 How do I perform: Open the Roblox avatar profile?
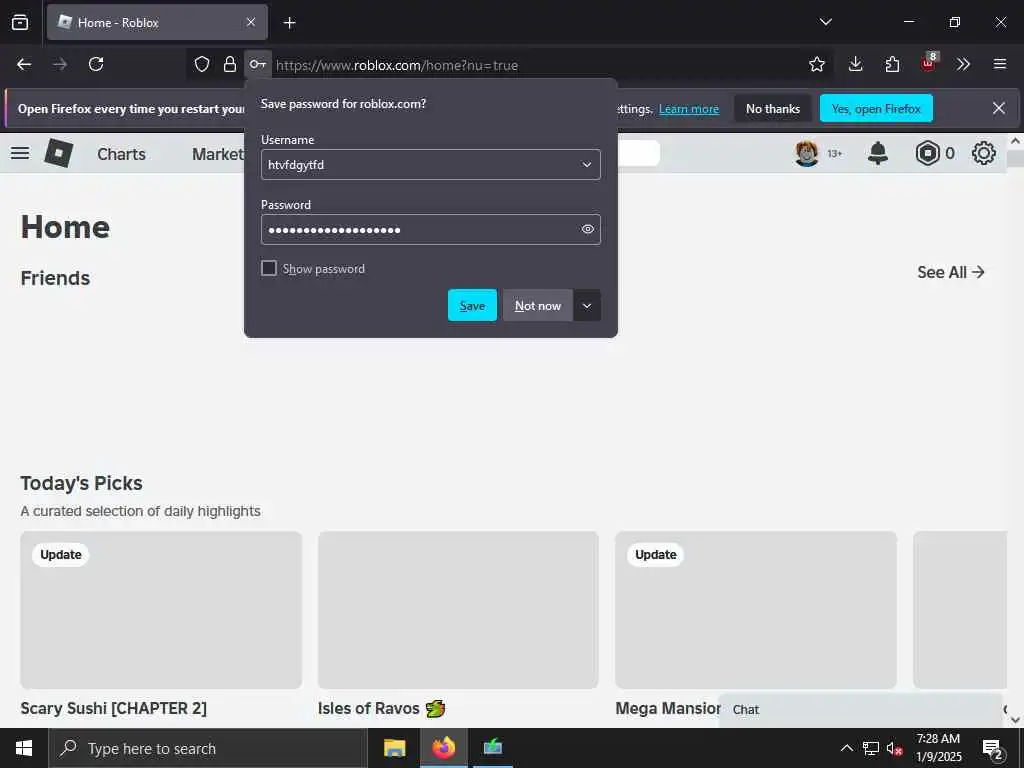[807, 153]
